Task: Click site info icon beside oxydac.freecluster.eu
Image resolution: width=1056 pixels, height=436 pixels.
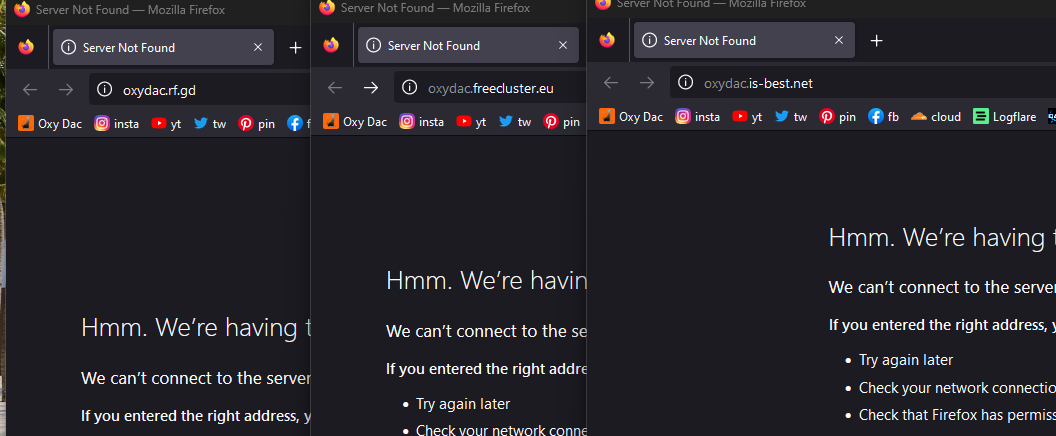Action: point(409,88)
